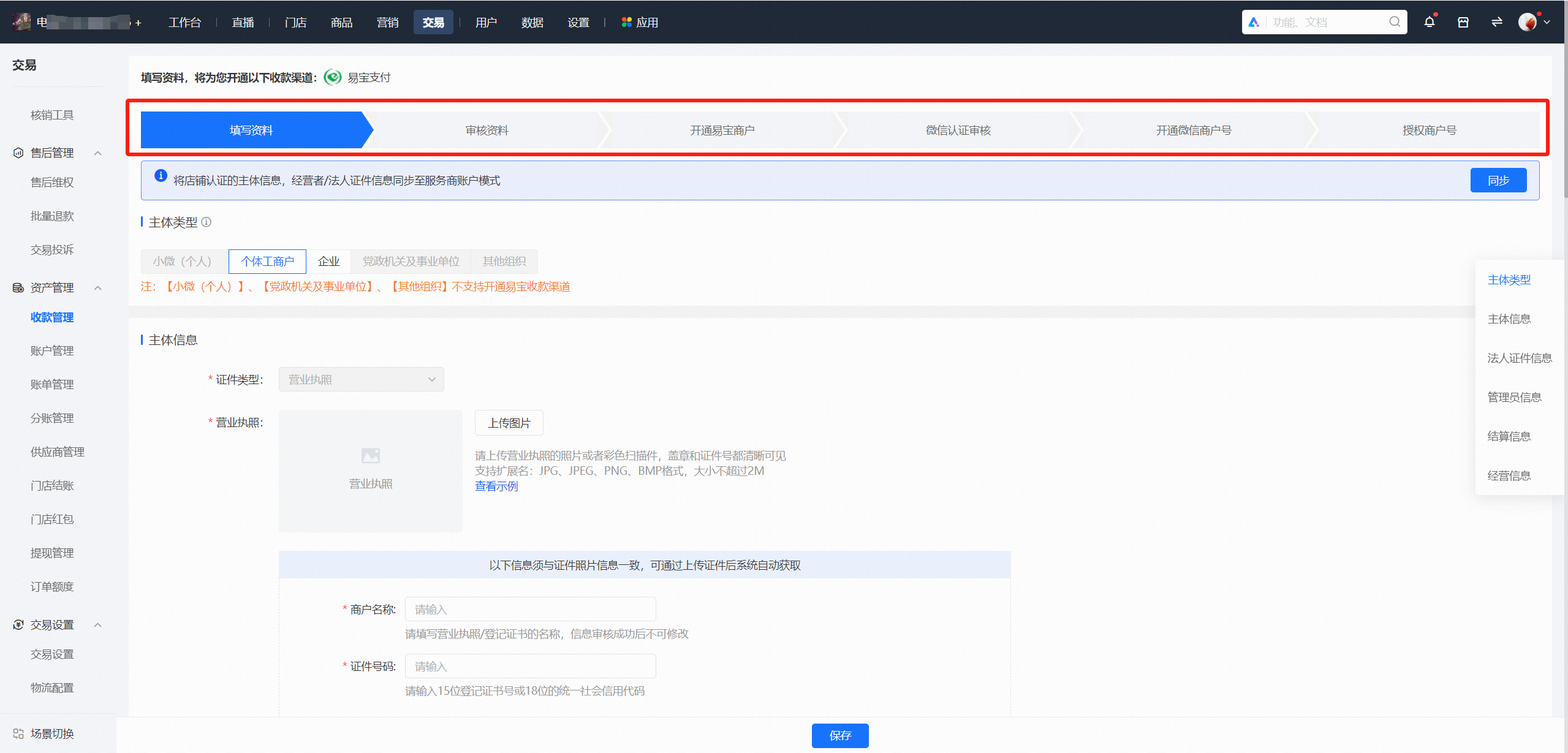Viewport: 1568px width, 753px height.
Task: Click the 场景切换 icon in the sidebar
Action: [18, 733]
